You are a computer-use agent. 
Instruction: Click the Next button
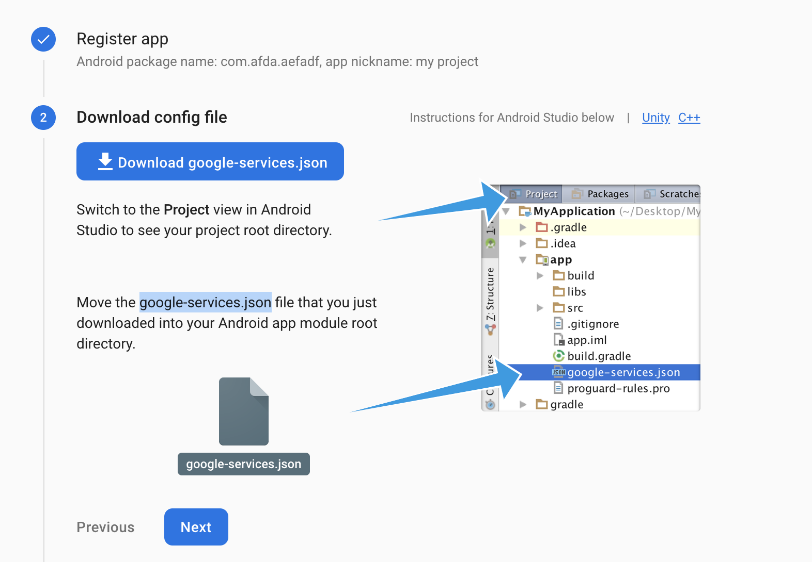click(x=196, y=527)
